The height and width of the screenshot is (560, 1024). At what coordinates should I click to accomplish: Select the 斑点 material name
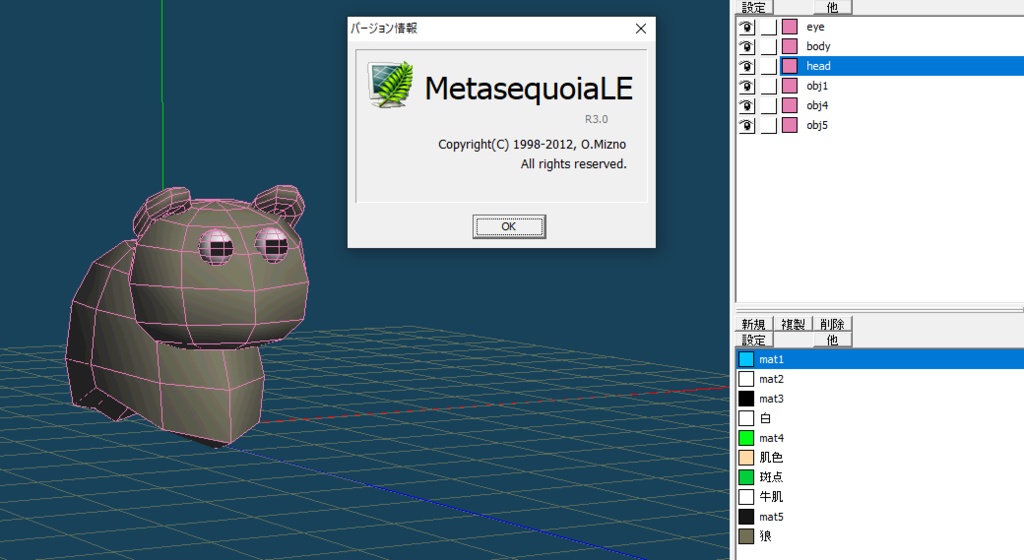click(771, 477)
